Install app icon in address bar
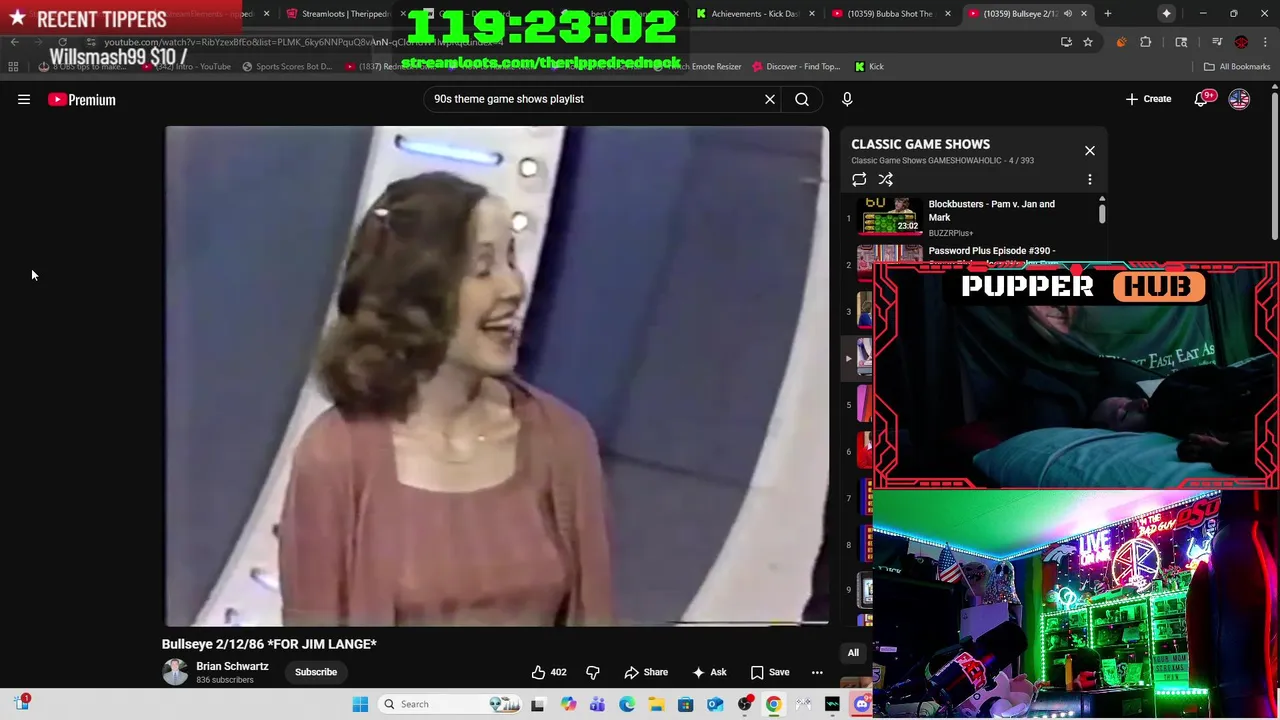This screenshot has width=1280, height=720. tap(1066, 42)
